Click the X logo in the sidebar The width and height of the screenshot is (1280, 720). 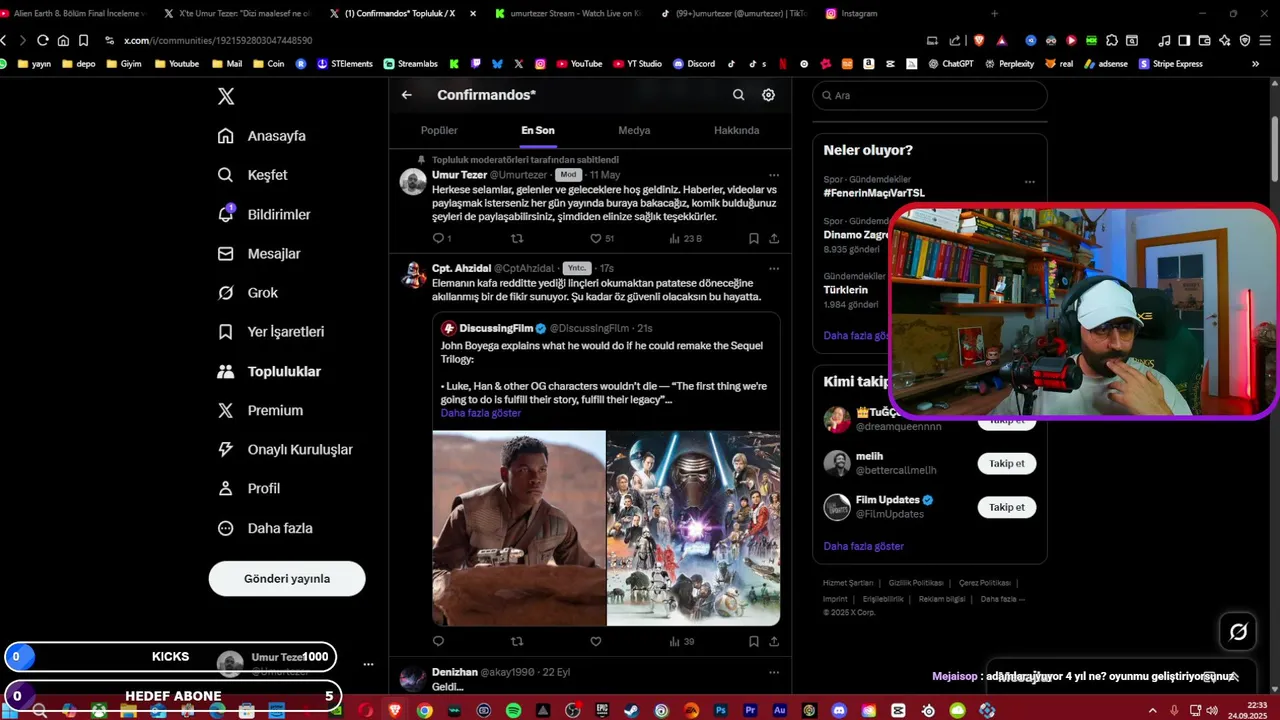(x=226, y=96)
